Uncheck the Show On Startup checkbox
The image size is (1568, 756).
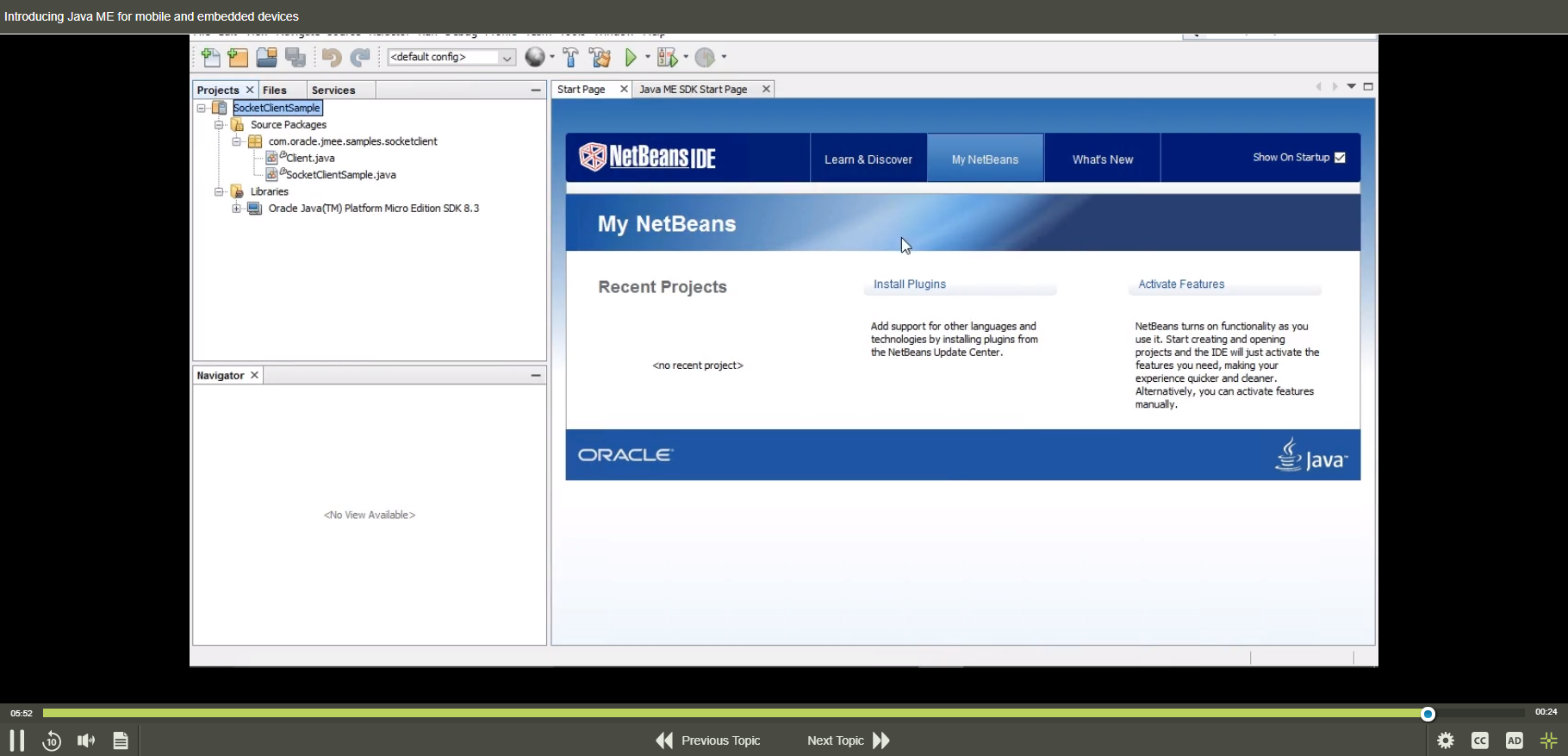[1340, 158]
